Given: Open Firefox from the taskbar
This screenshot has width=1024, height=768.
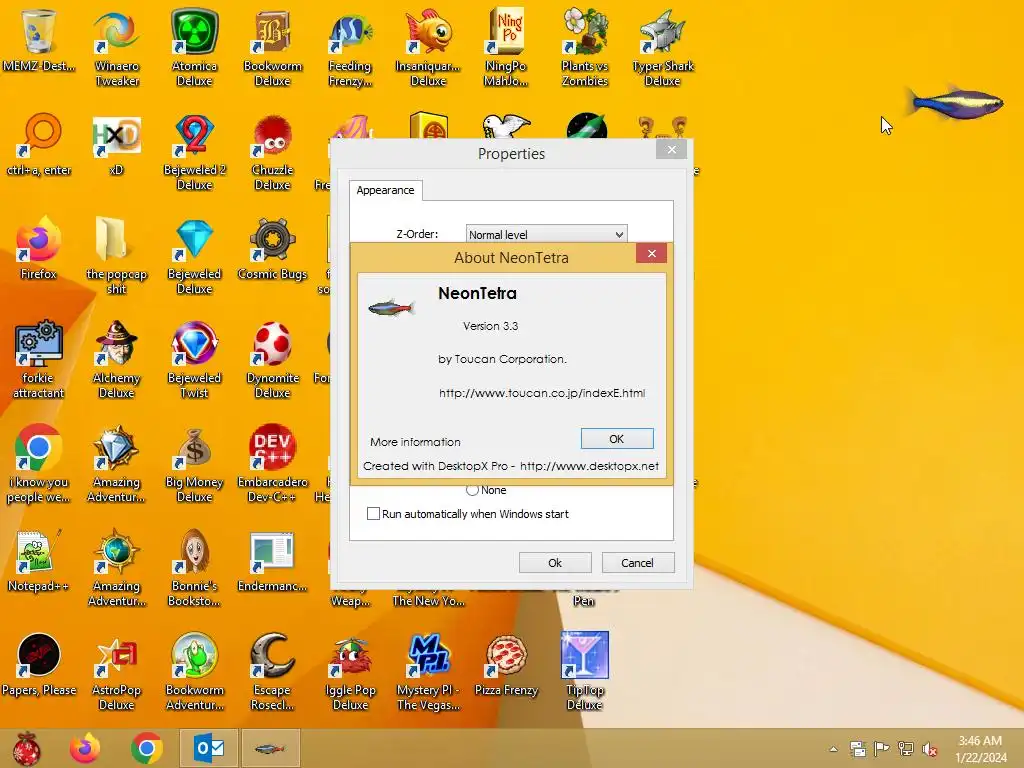Looking at the screenshot, I should (x=85, y=748).
